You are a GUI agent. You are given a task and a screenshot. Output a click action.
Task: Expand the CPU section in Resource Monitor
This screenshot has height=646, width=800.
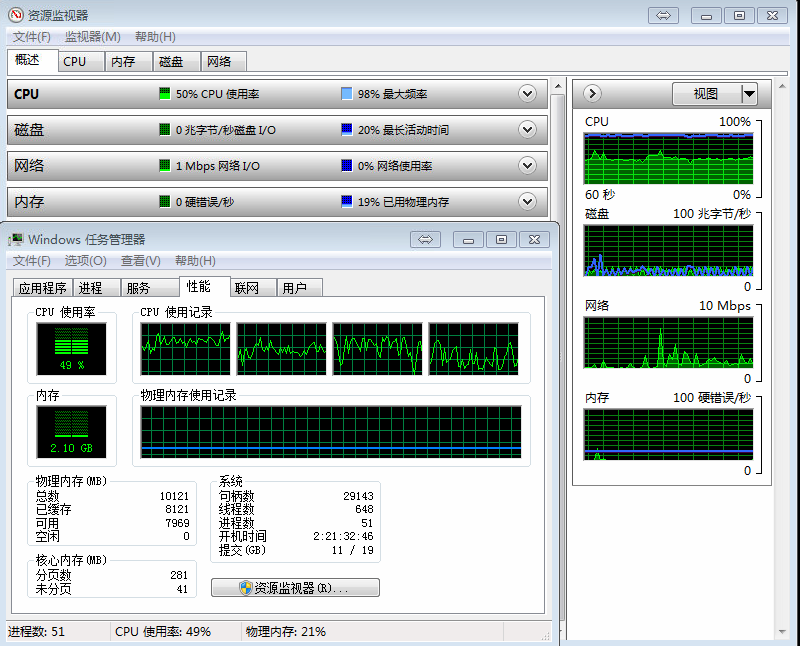click(527, 93)
